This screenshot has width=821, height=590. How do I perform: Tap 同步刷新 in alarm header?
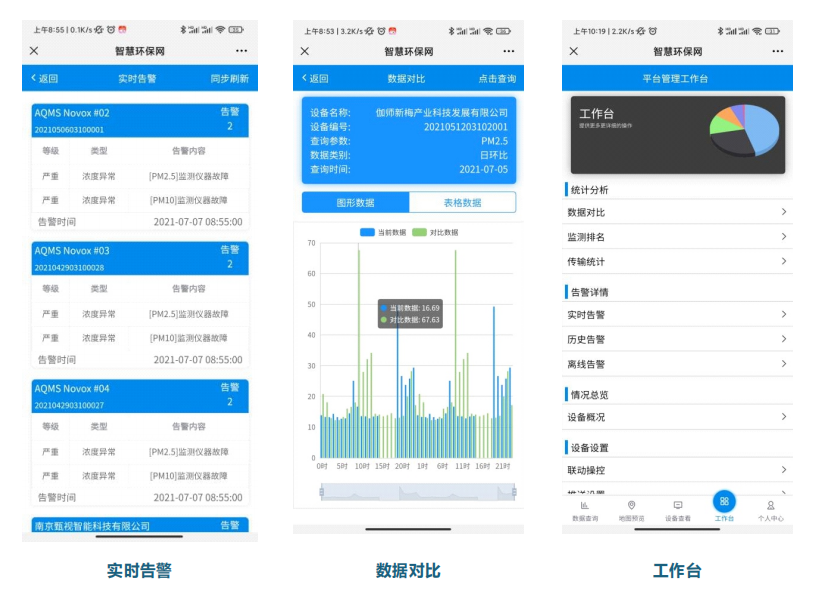point(229,78)
